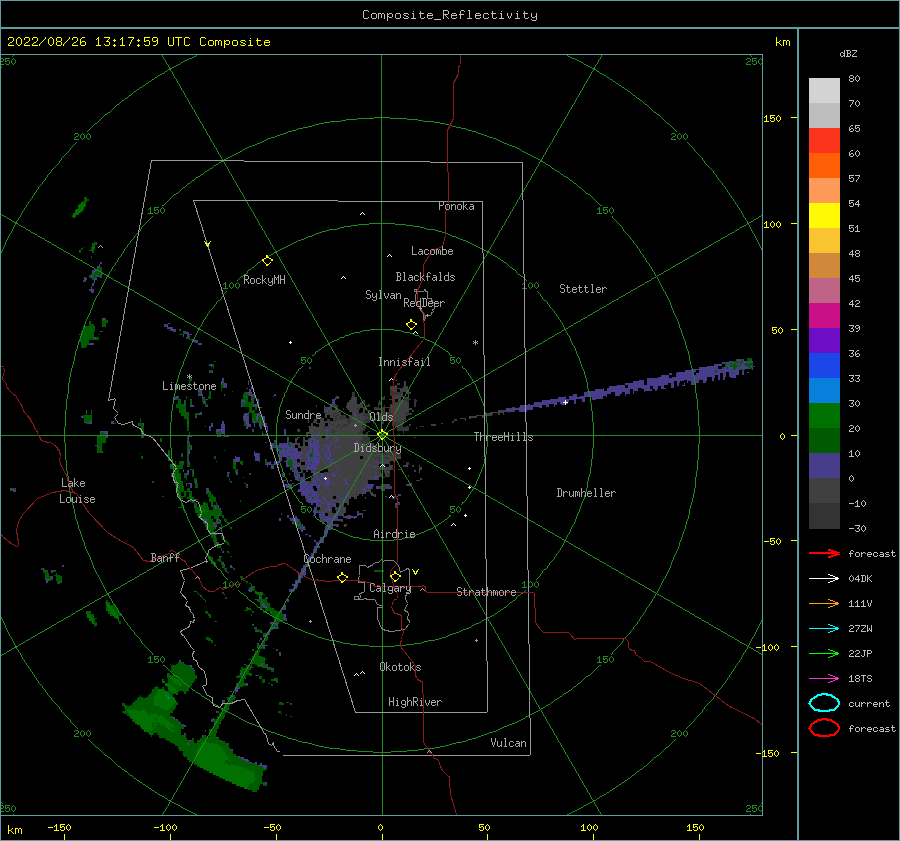The width and height of the screenshot is (900, 841).
Task: Click the red 60 dBZ color swatch
Action: pyautogui.click(x=824, y=141)
